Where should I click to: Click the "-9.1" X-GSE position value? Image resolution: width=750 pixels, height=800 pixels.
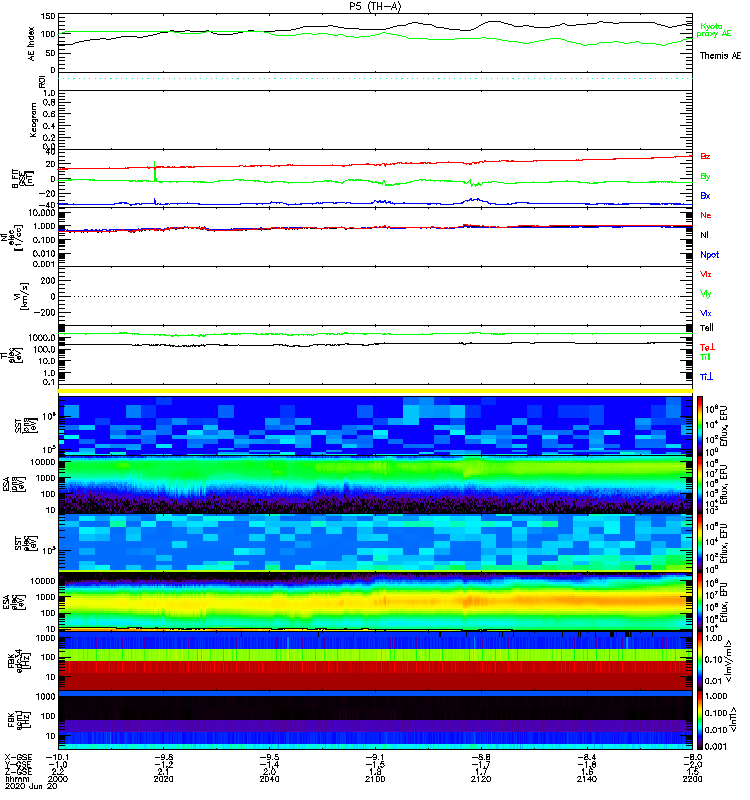pos(375,757)
